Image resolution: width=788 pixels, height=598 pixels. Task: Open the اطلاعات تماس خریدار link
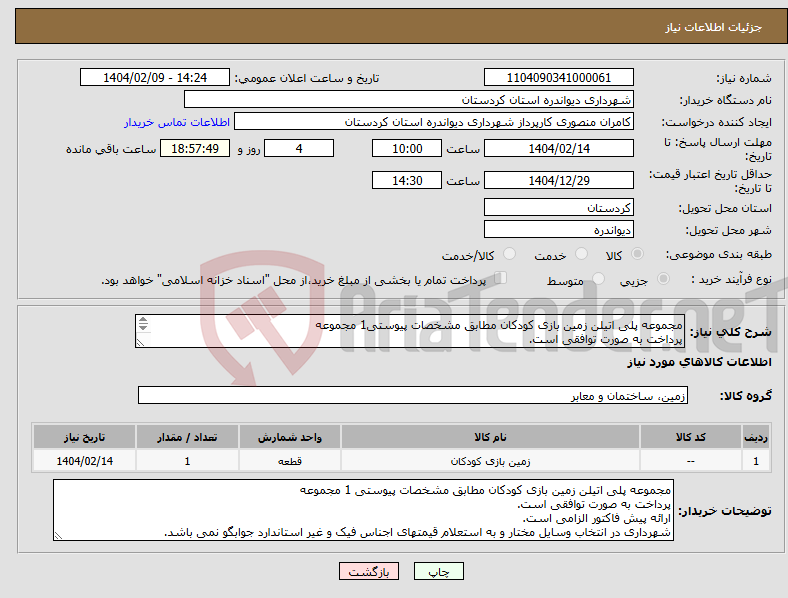click(x=177, y=122)
